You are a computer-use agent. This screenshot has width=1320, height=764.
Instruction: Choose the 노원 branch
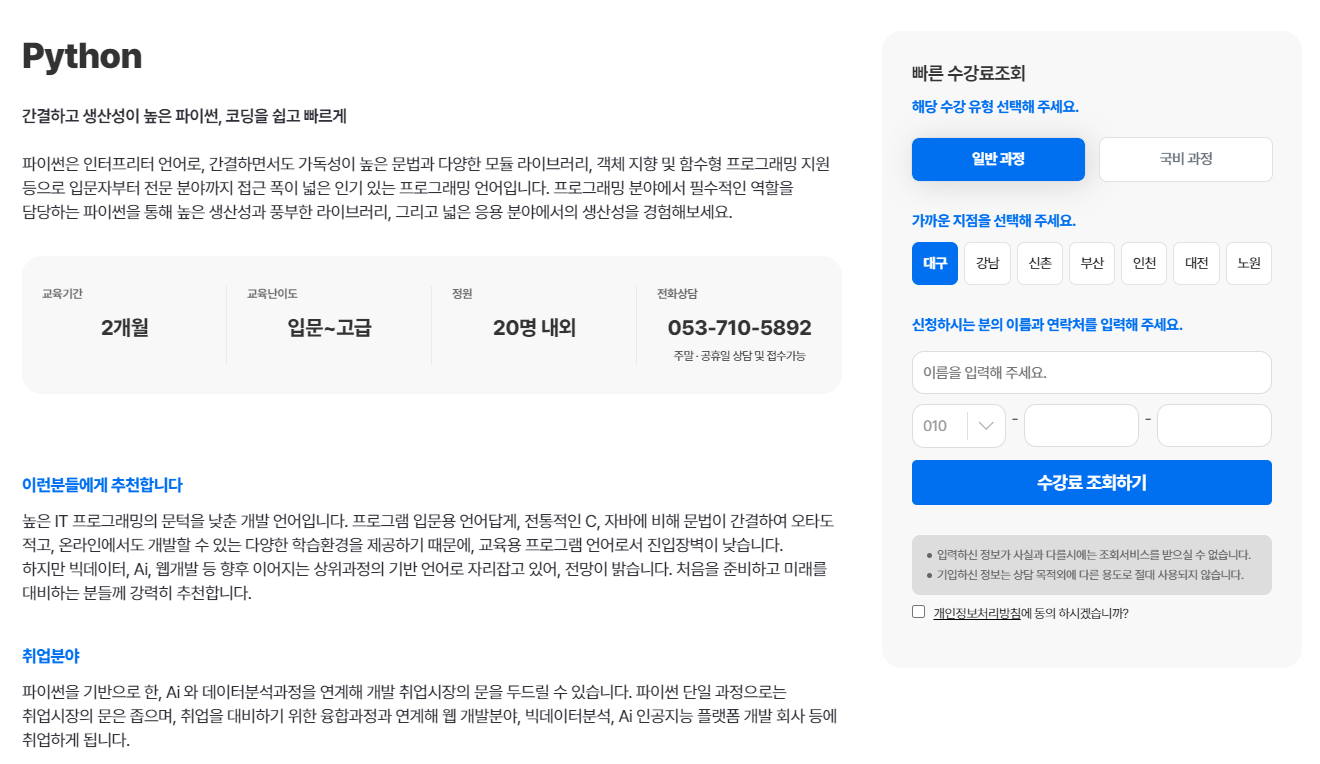point(1249,263)
